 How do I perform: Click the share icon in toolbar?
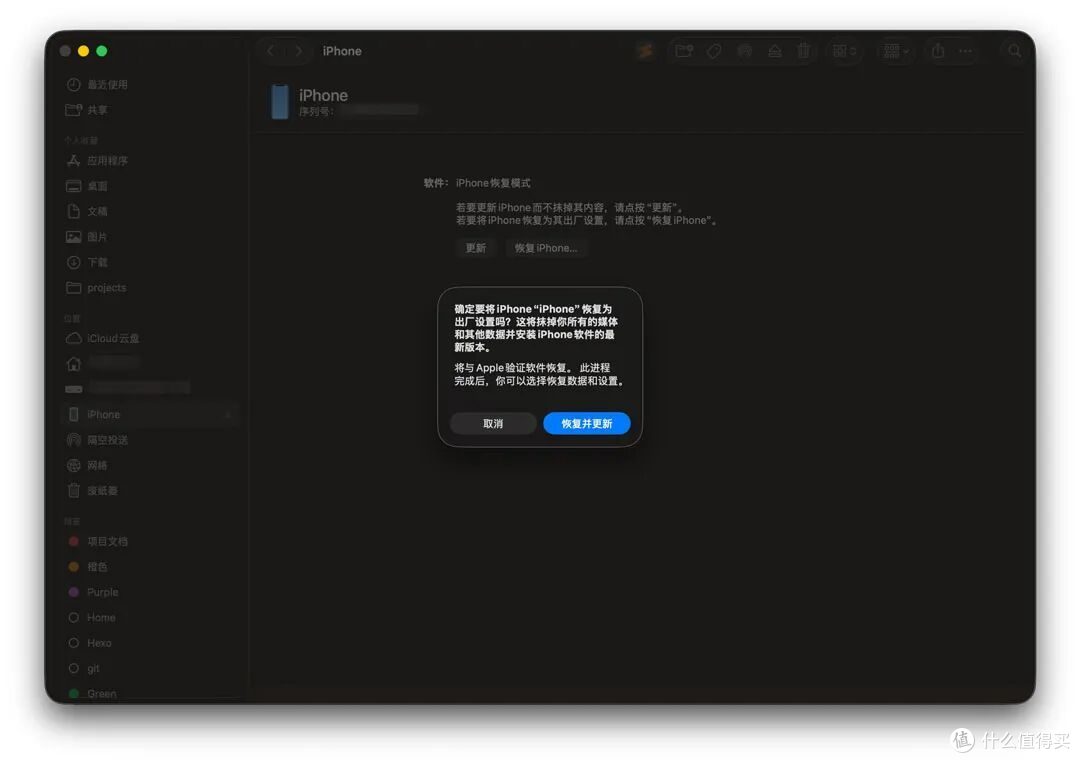pos(937,51)
